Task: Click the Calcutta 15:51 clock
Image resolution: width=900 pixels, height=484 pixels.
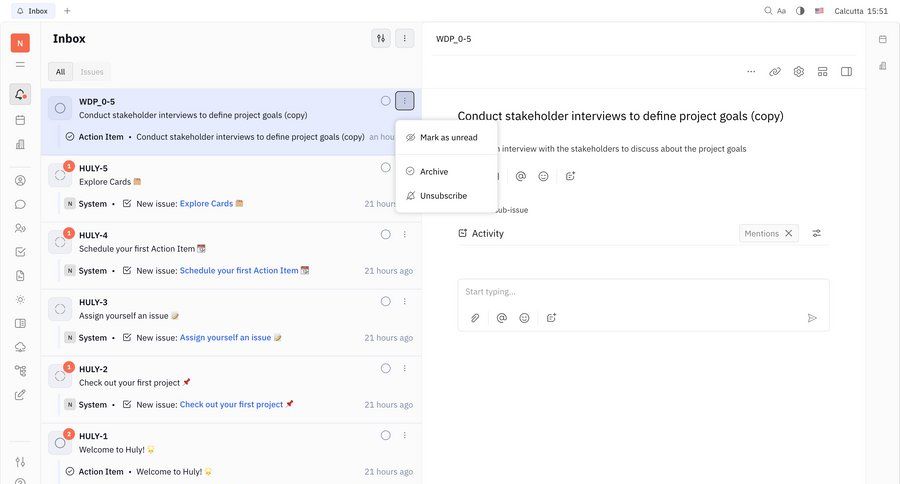Action: pyautogui.click(x=861, y=11)
